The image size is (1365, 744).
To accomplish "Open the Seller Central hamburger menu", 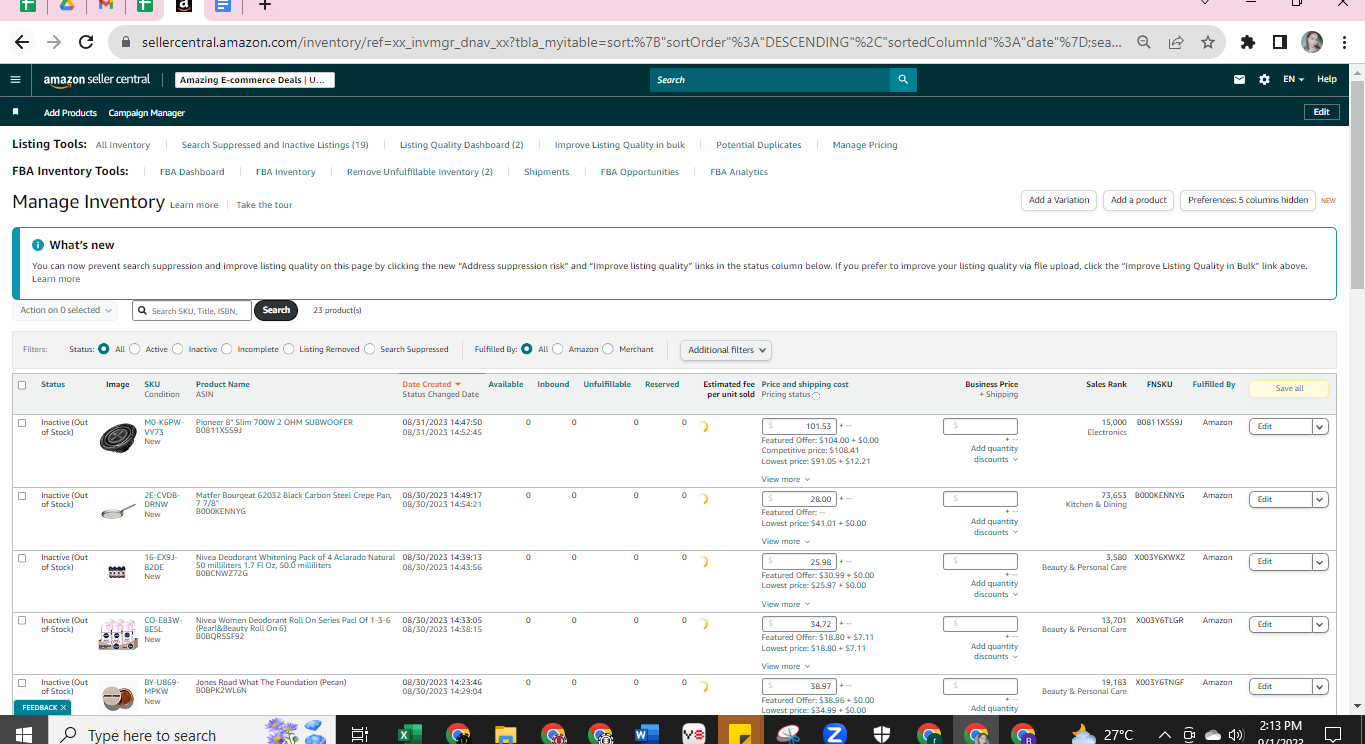I will pos(15,80).
